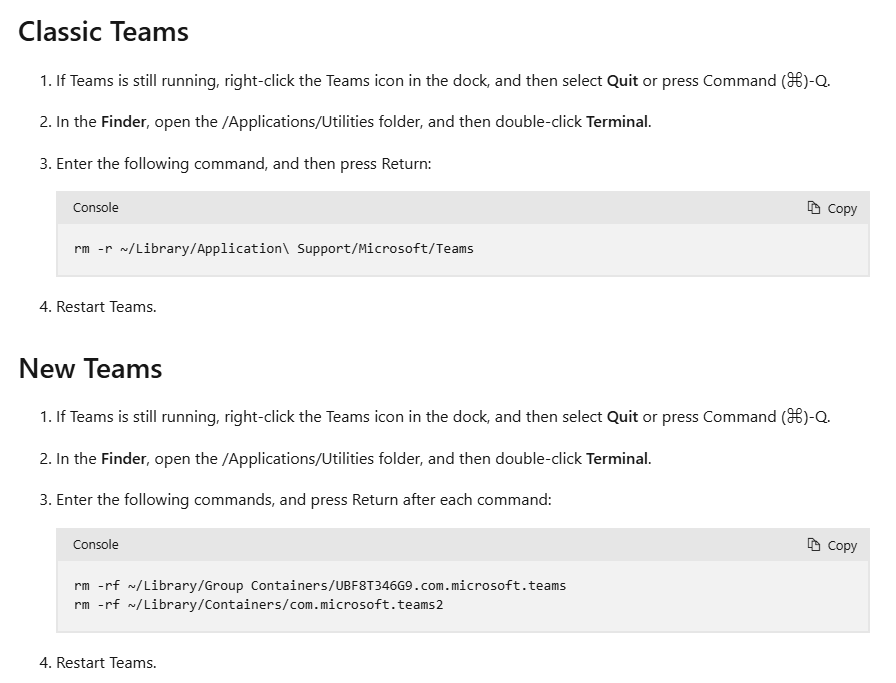Click bold Terminal in New Teams step 2

[x=617, y=458]
